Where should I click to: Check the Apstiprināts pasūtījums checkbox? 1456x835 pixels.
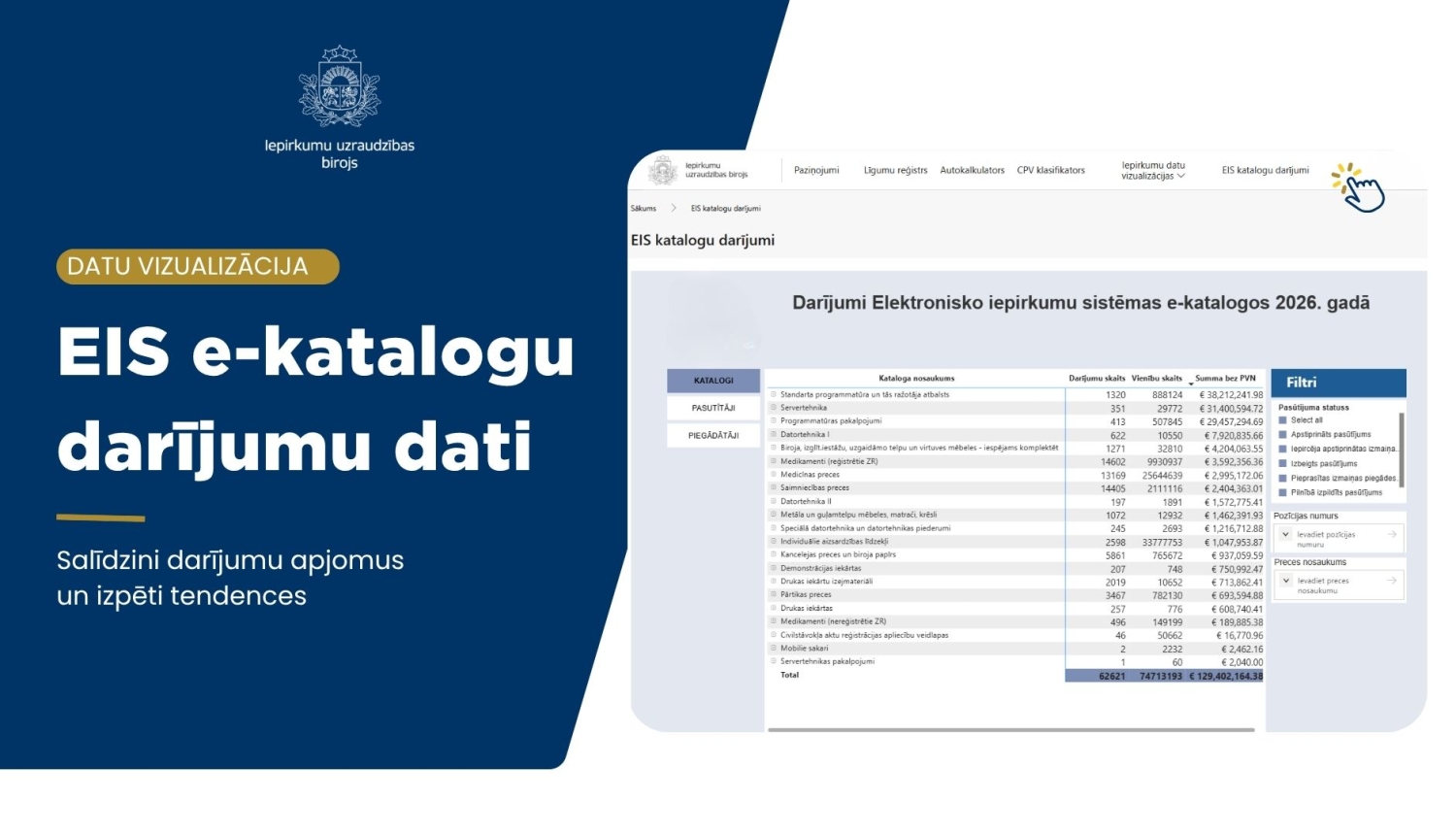pos(1282,435)
